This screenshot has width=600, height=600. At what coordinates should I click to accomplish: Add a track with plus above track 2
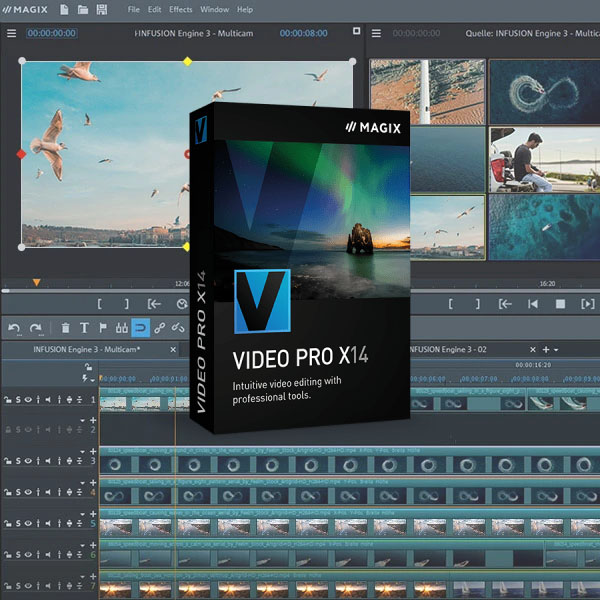pyautogui.click(x=93, y=420)
